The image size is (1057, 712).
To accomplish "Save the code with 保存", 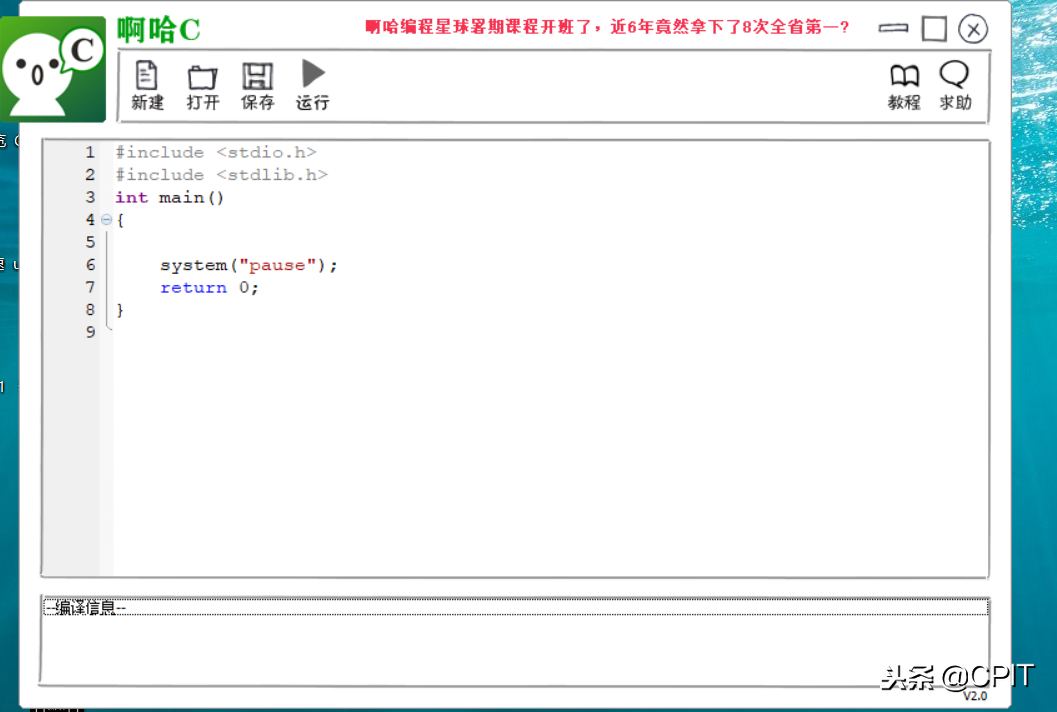I will click(258, 86).
